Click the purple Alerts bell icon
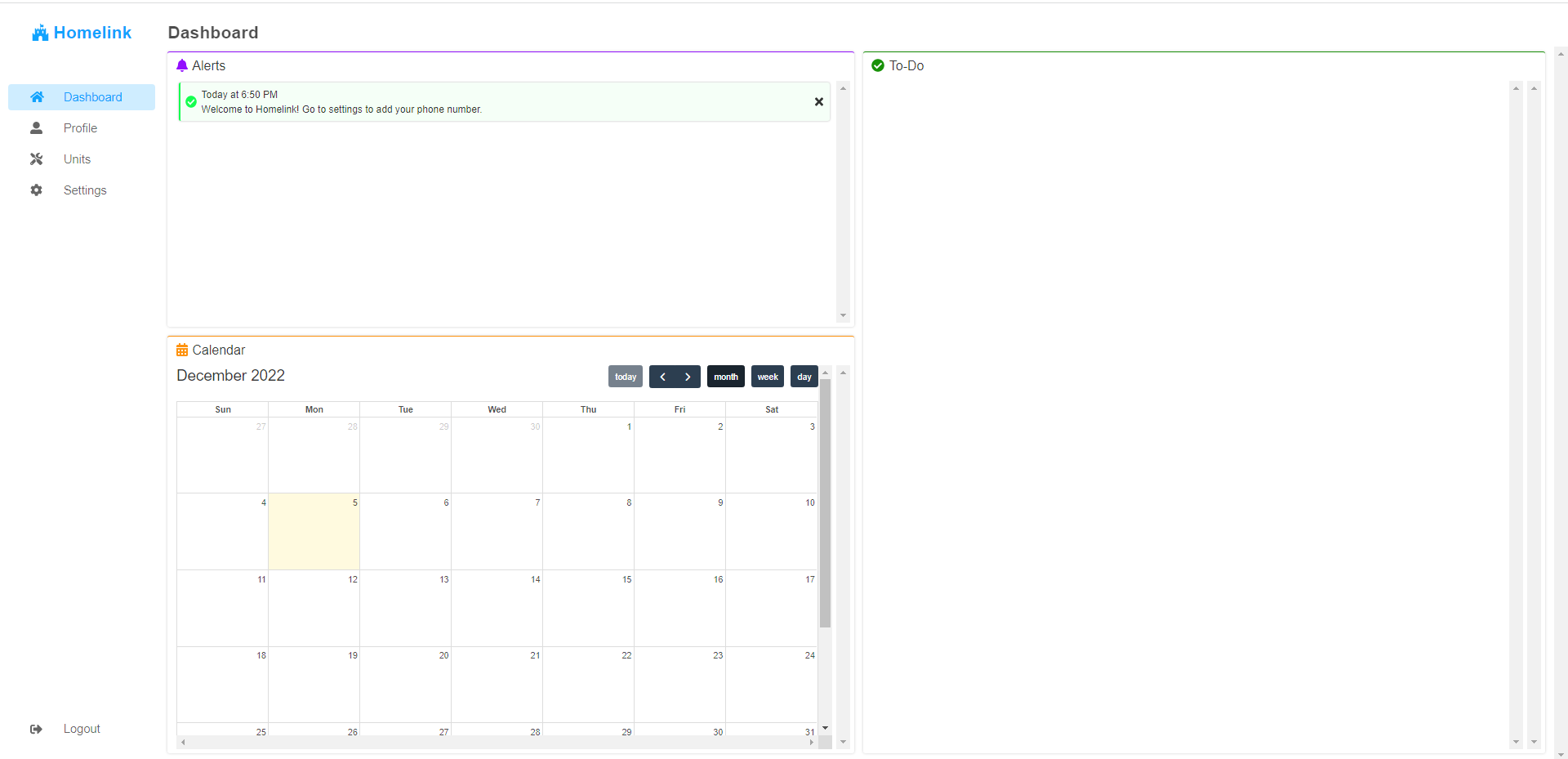This screenshot has width=1568, height=759. click(x=182, y=65)
